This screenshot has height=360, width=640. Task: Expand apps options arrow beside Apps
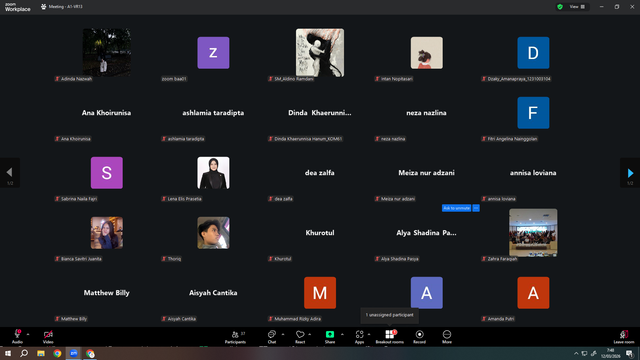[x=369, y=334]
